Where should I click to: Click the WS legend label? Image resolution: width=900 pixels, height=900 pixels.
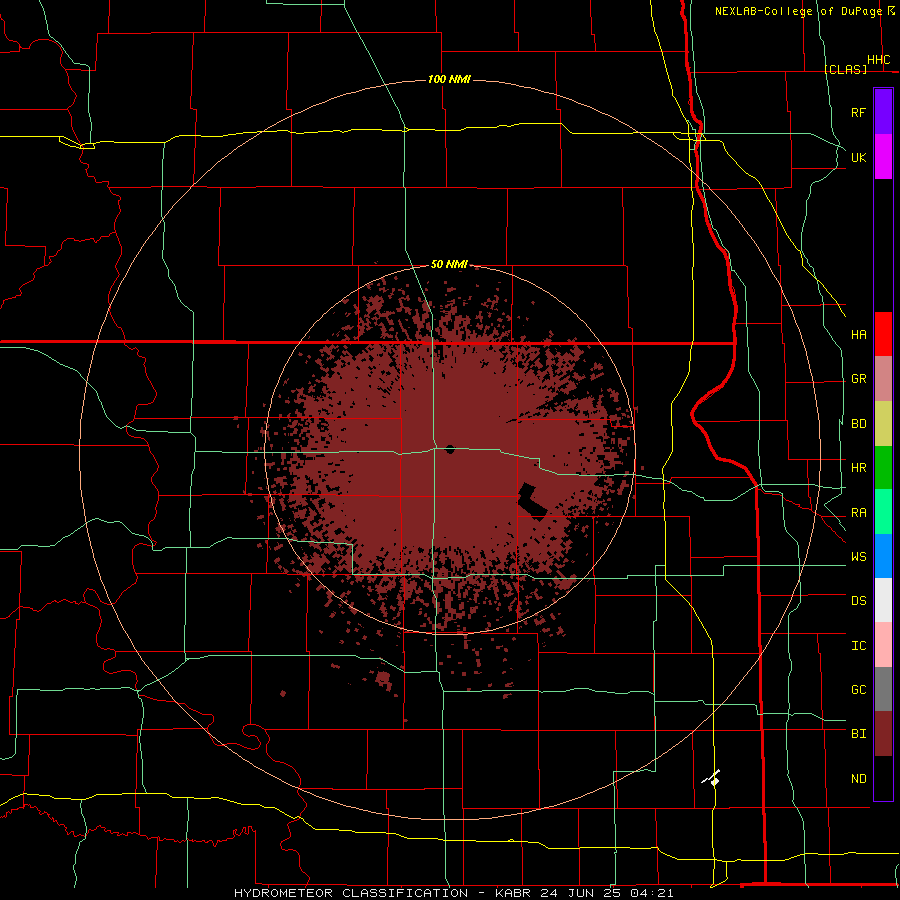[x=858, y=557]
